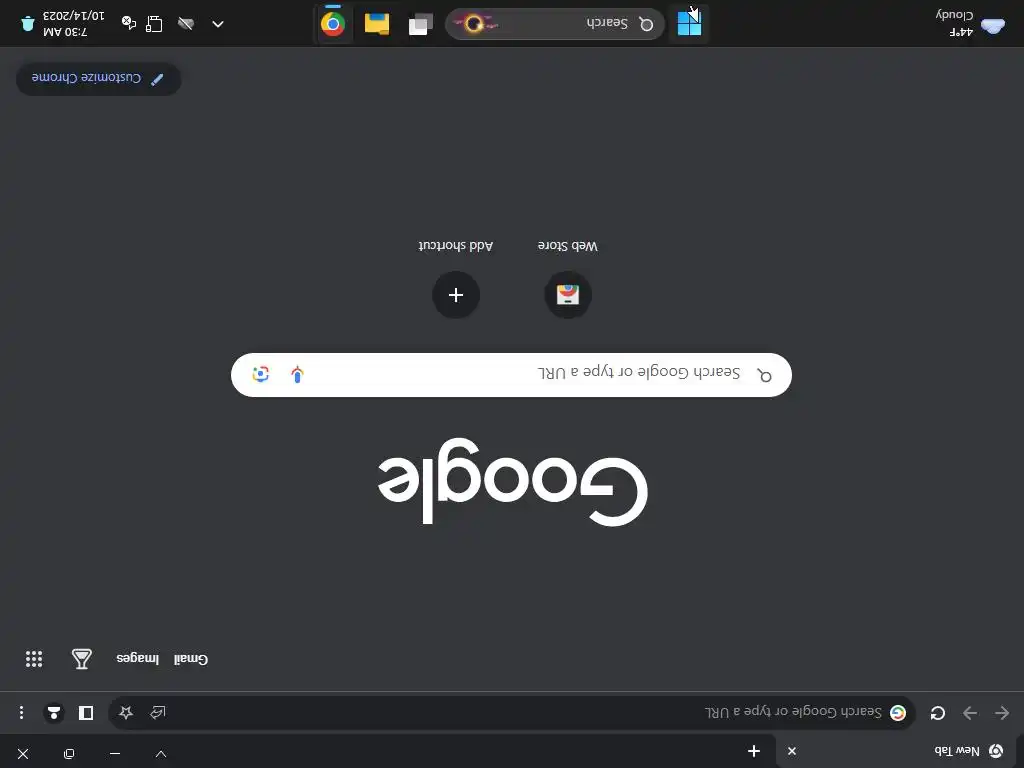Image resolution: width=1024 pixels, height=768 pixels.
Task: Focus the Chrome address bar
Action: point(511,712)
